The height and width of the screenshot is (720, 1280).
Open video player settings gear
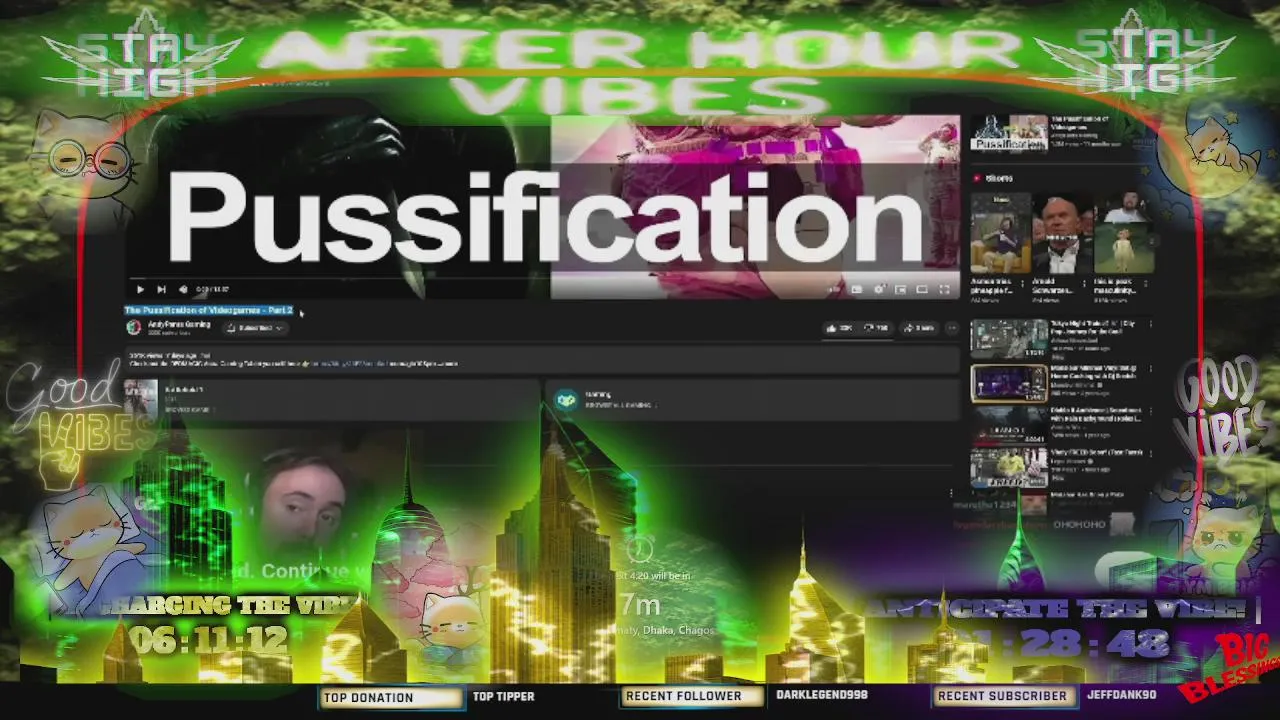click(x=879, y=290)
